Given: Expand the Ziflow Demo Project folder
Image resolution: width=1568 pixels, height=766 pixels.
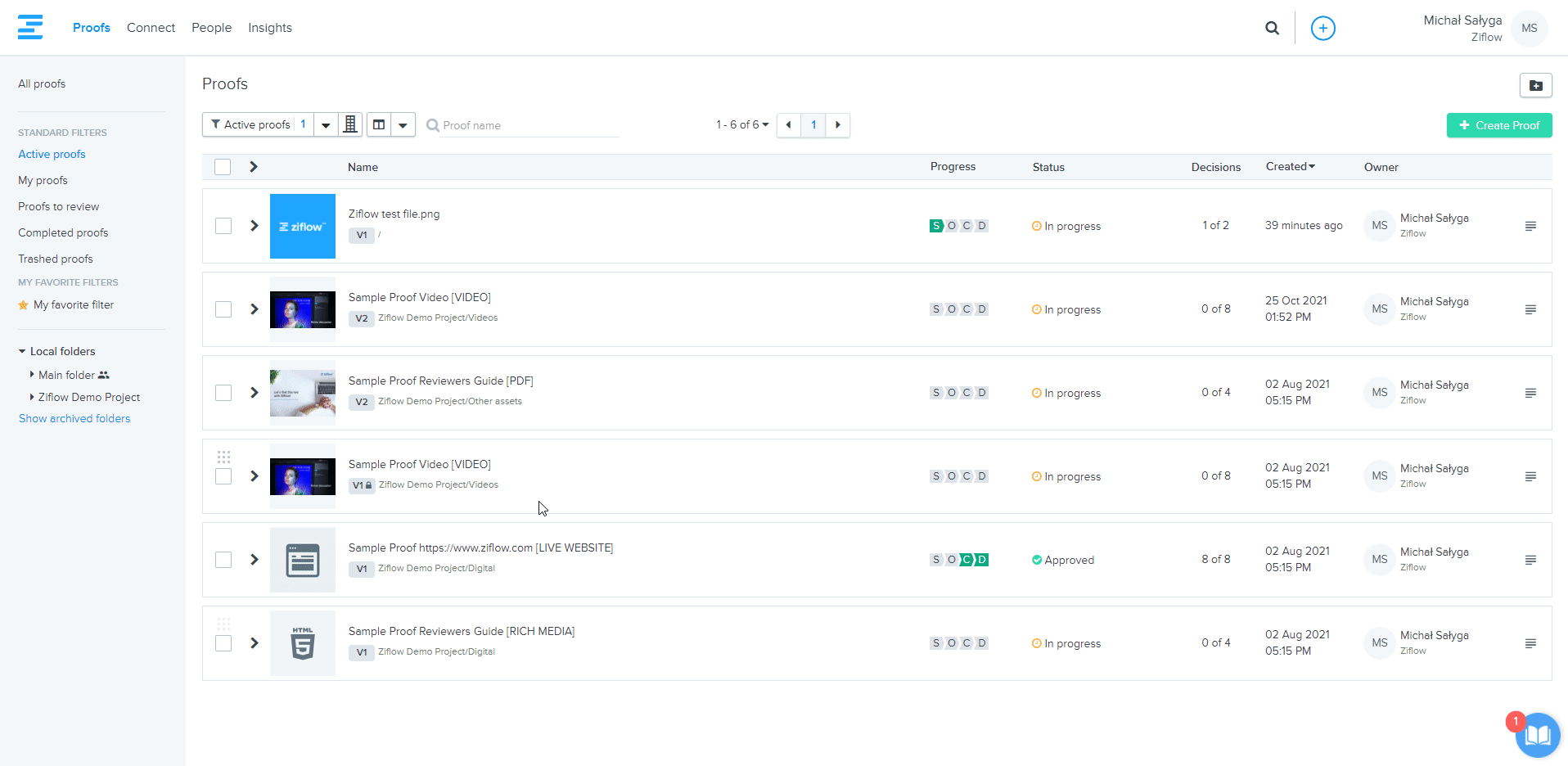Looking at the screenshot, I should (x=32, y=397).
